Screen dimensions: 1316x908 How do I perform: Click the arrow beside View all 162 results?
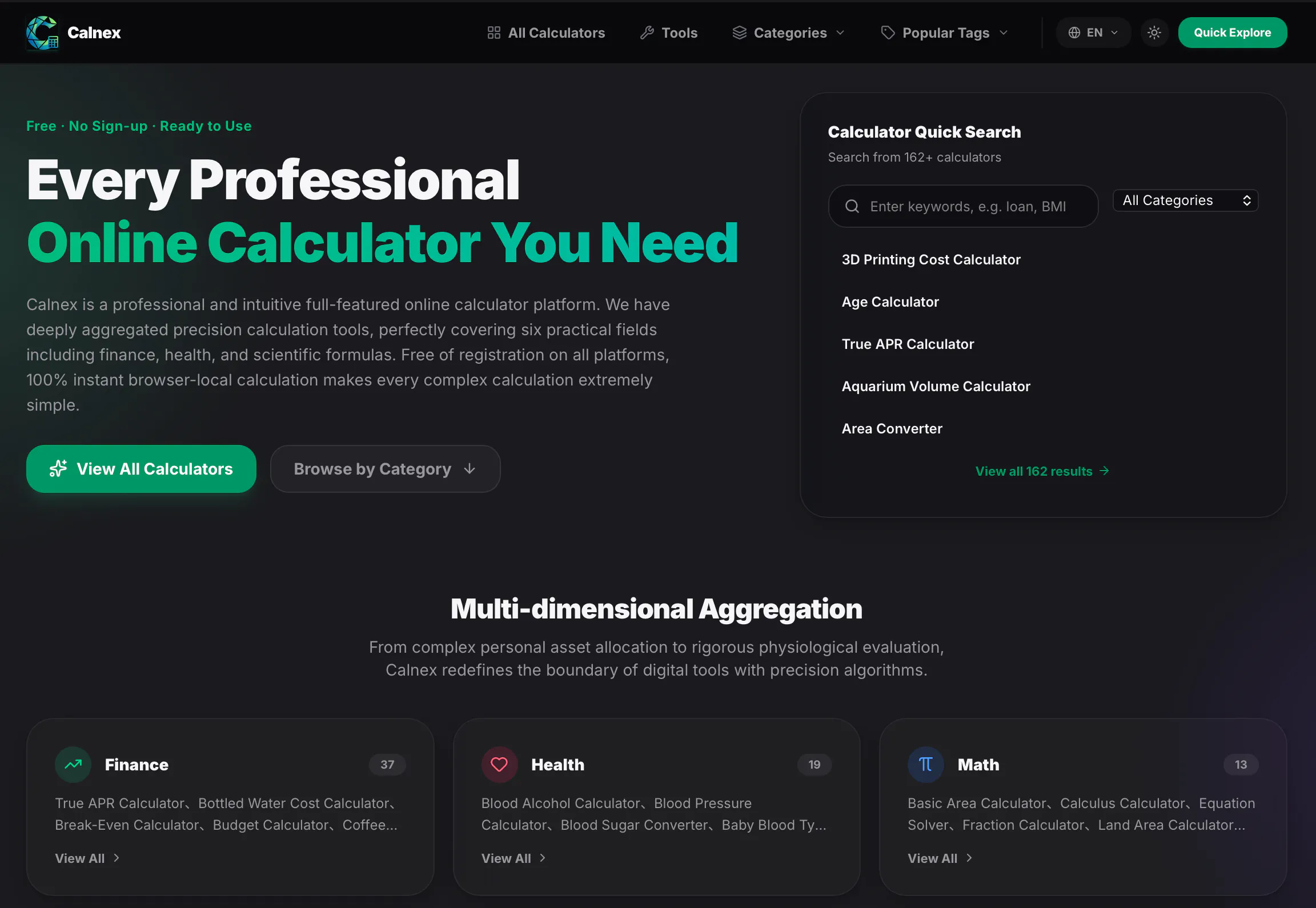pyautogui.click(x=1105, y=471)
